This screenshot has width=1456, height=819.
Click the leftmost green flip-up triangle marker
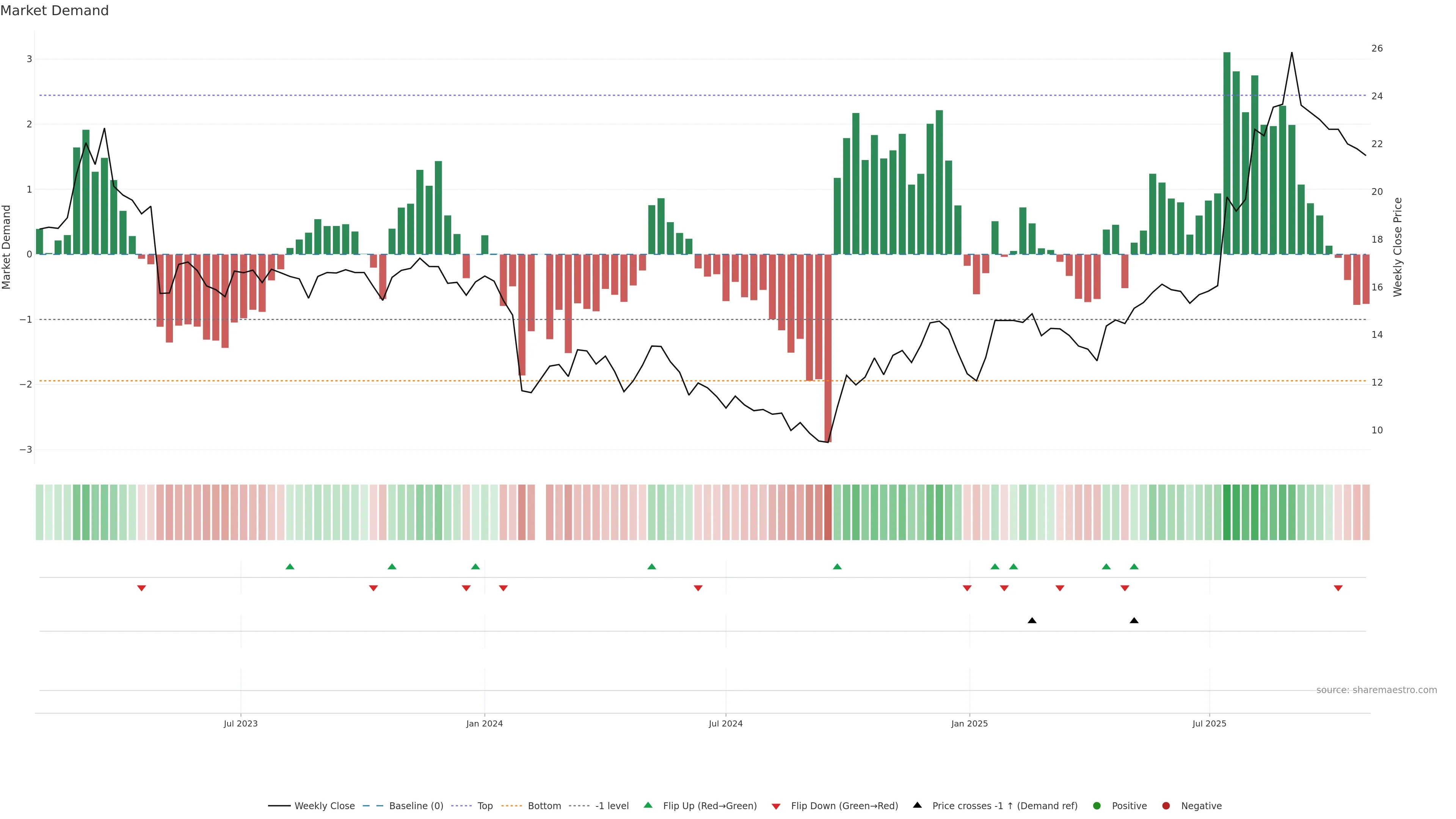pos(290,566)
